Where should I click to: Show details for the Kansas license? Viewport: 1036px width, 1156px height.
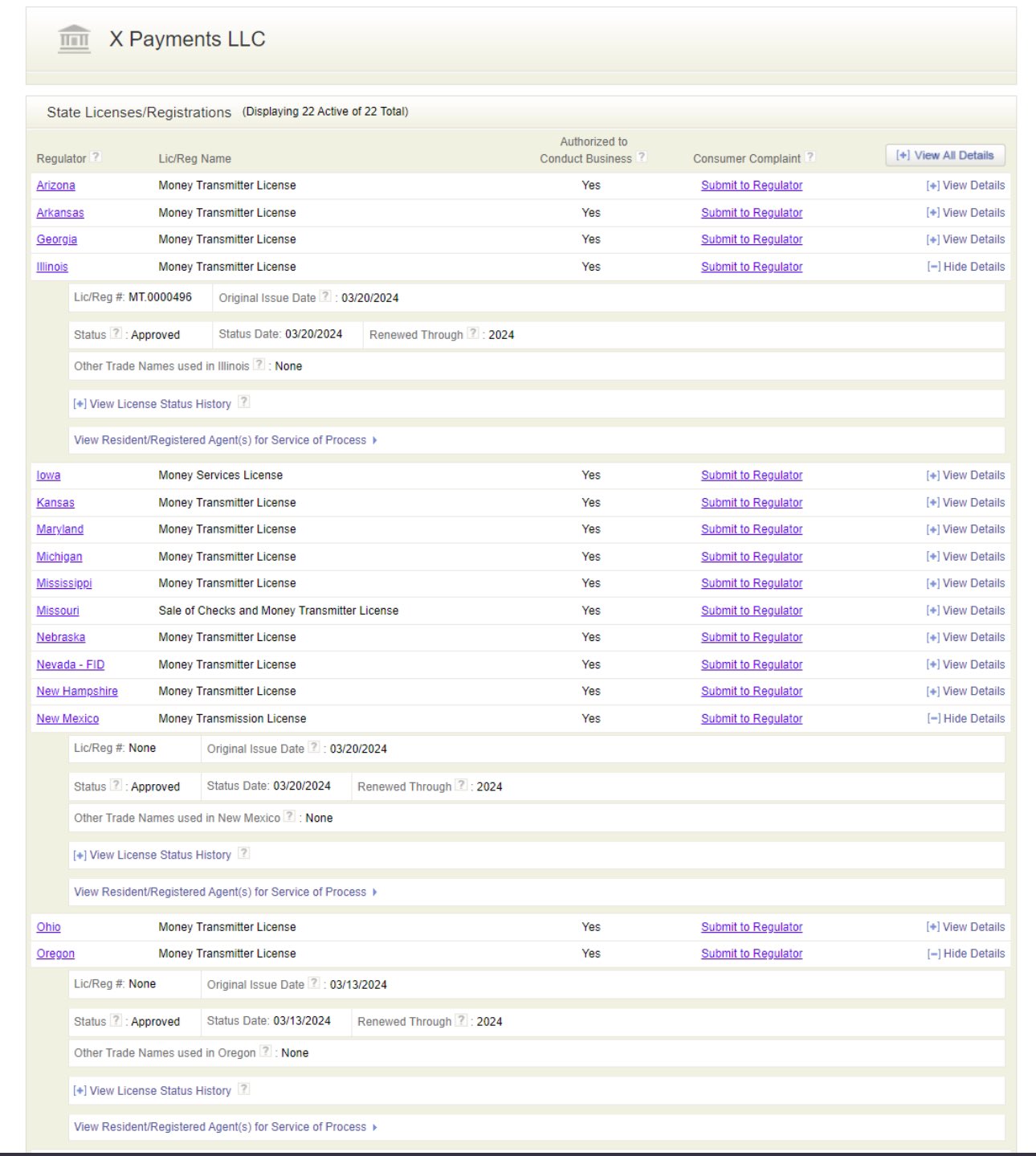965,503
